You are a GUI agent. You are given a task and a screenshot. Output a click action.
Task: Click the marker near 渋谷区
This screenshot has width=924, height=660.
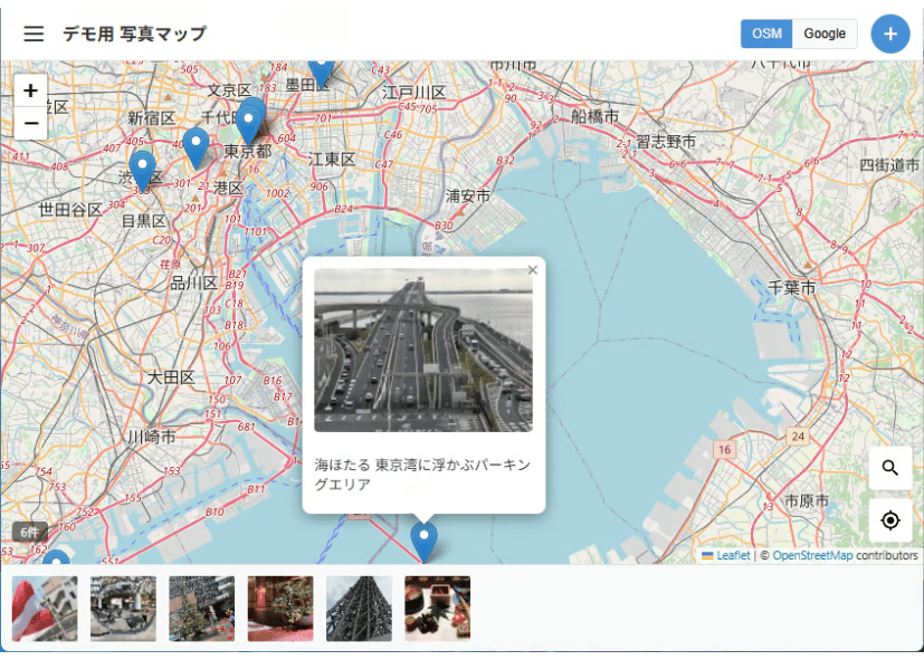click(142, 171)
